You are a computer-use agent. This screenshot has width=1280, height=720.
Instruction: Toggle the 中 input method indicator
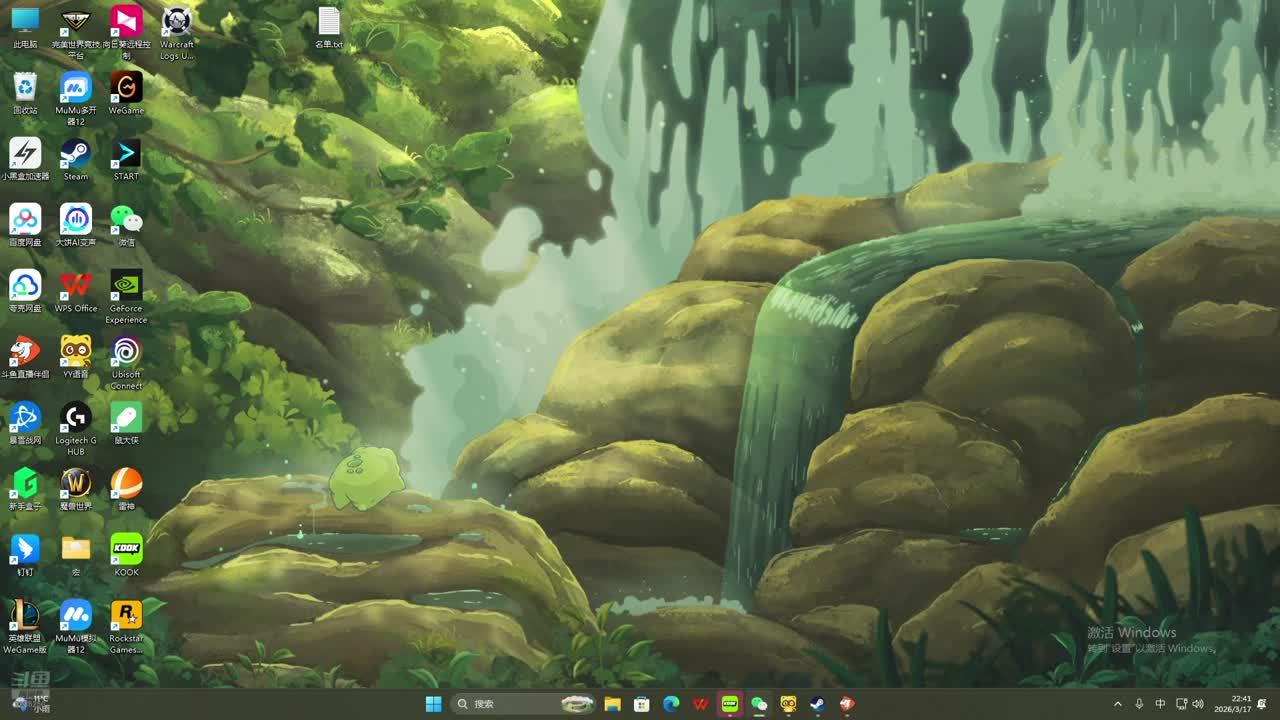[1160, 704]
